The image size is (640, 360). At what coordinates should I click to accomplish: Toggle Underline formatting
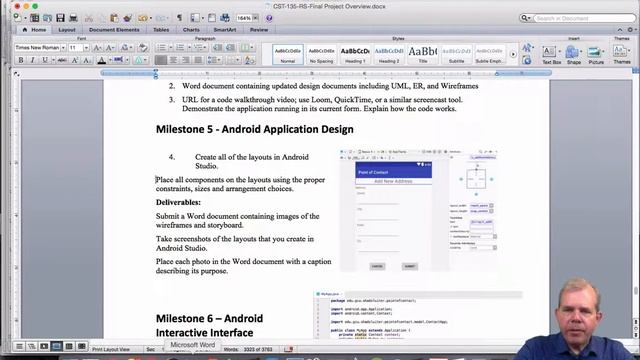click(x=45, y=60)
